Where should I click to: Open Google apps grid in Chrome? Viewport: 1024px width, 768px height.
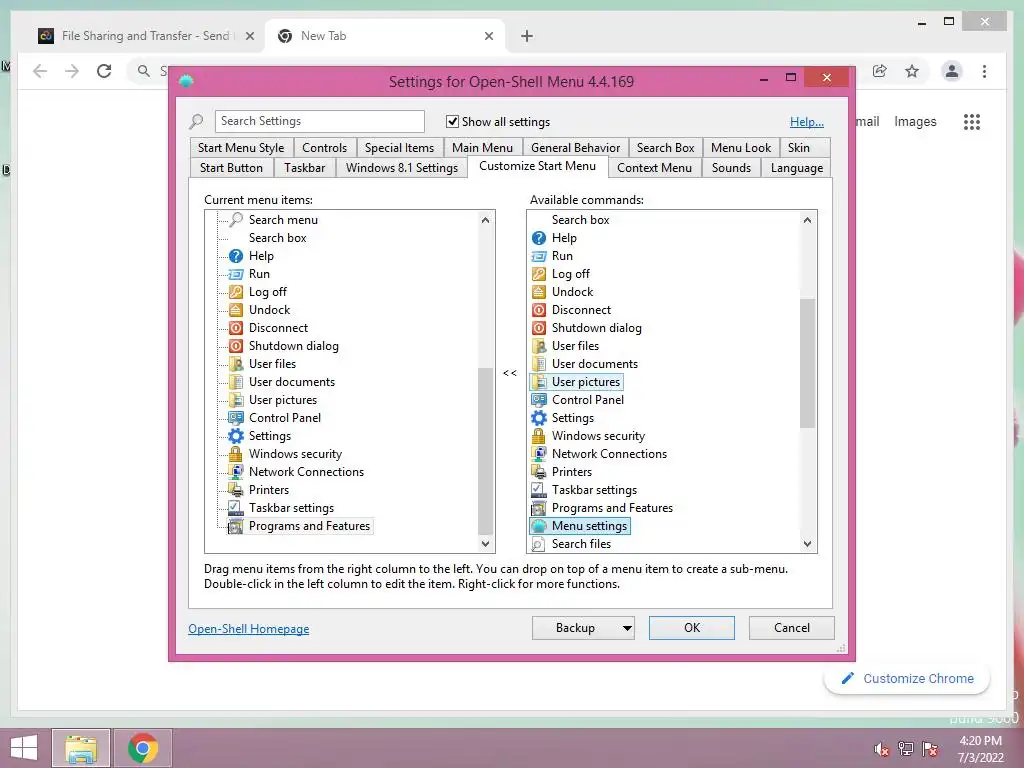[972, 121]
